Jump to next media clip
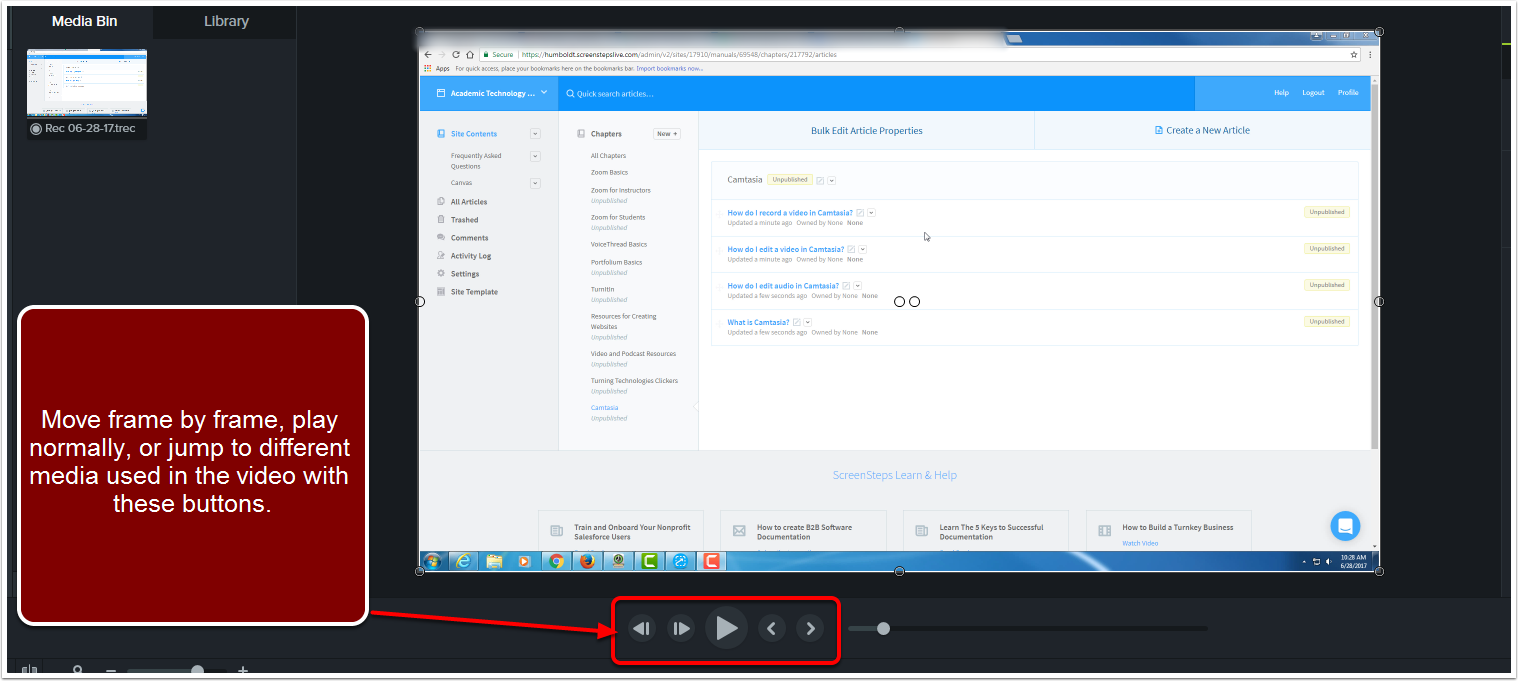The height and width of the screenshot is (681, 1518). [810, 629]
